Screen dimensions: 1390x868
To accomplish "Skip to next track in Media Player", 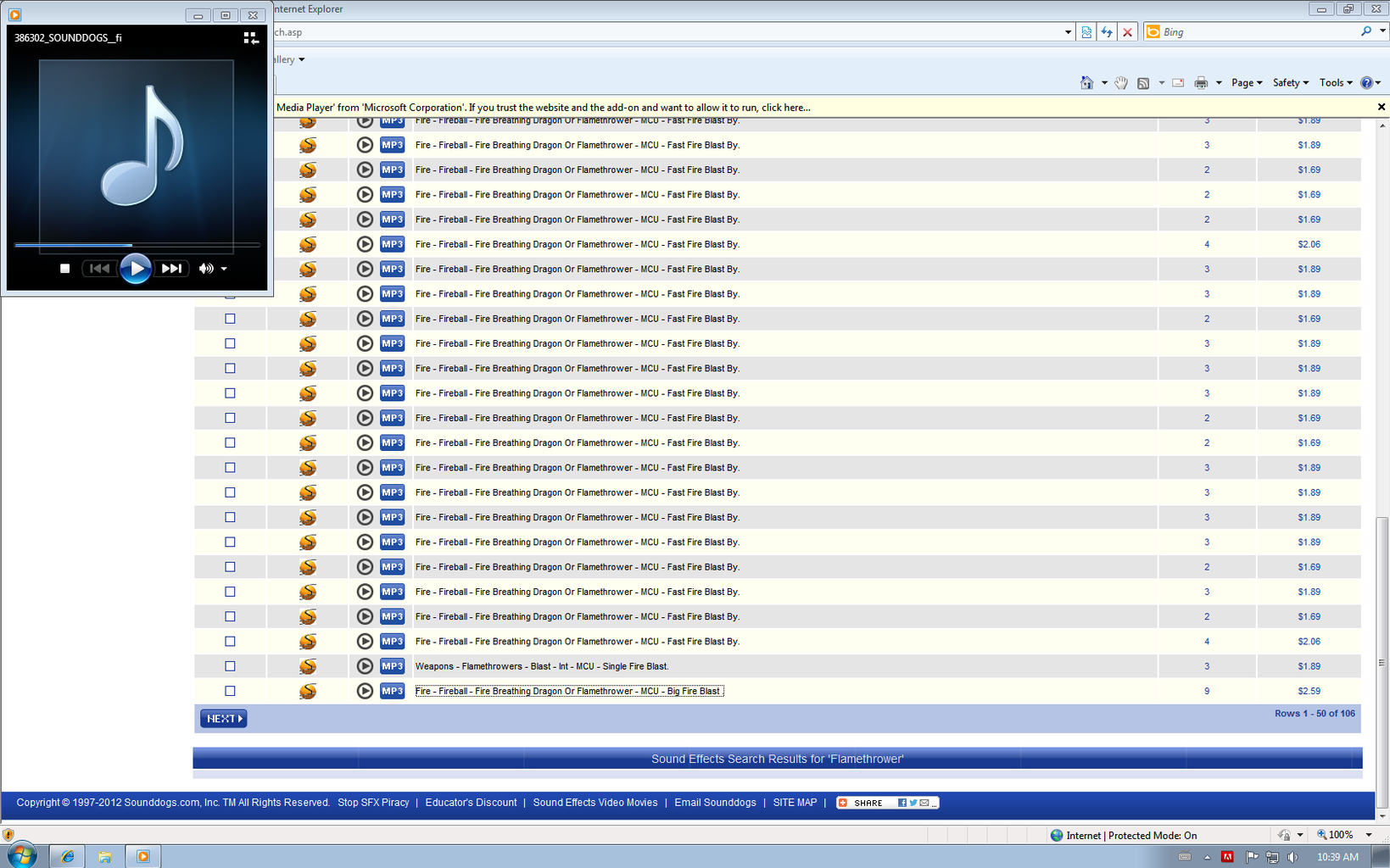I will pos(171,269).
